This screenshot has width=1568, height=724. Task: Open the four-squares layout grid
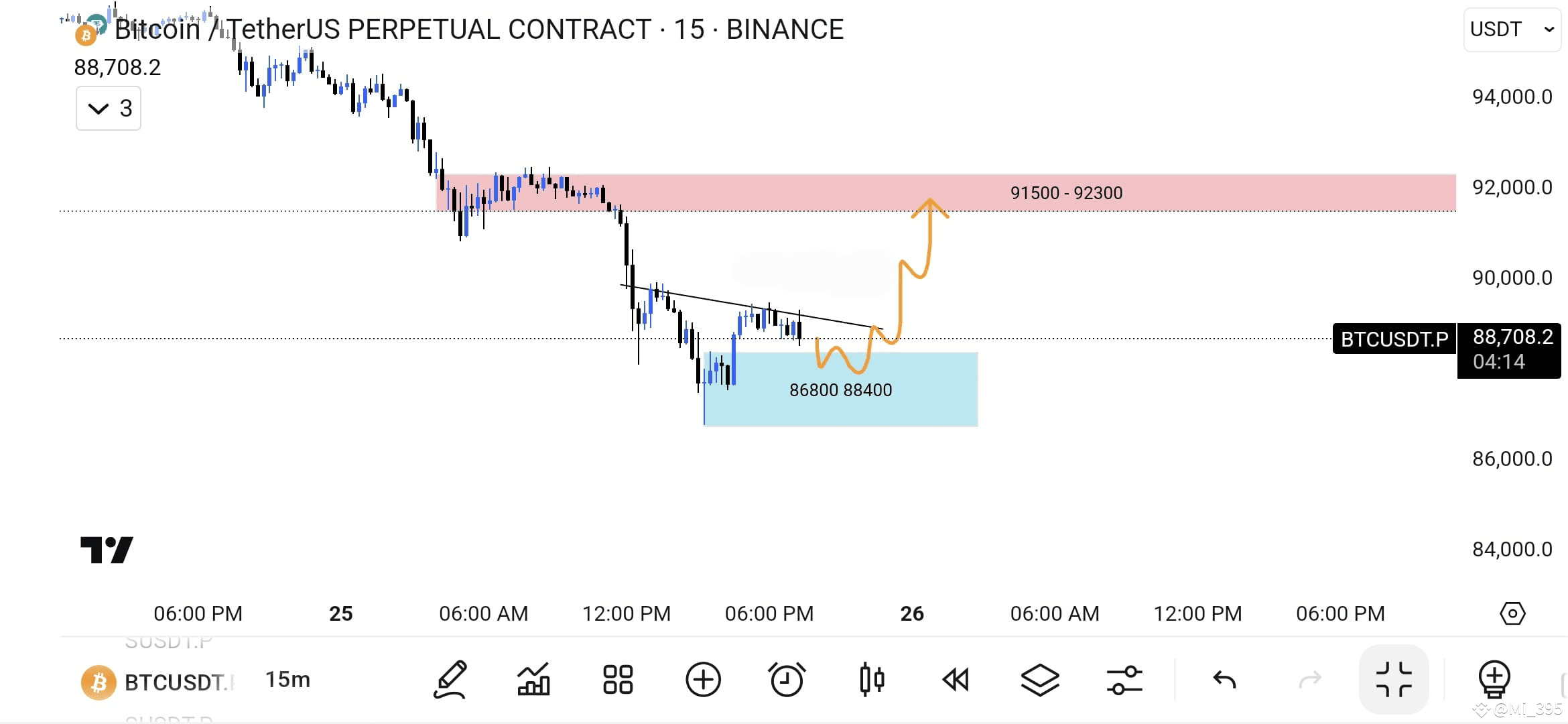coord(618,680)
